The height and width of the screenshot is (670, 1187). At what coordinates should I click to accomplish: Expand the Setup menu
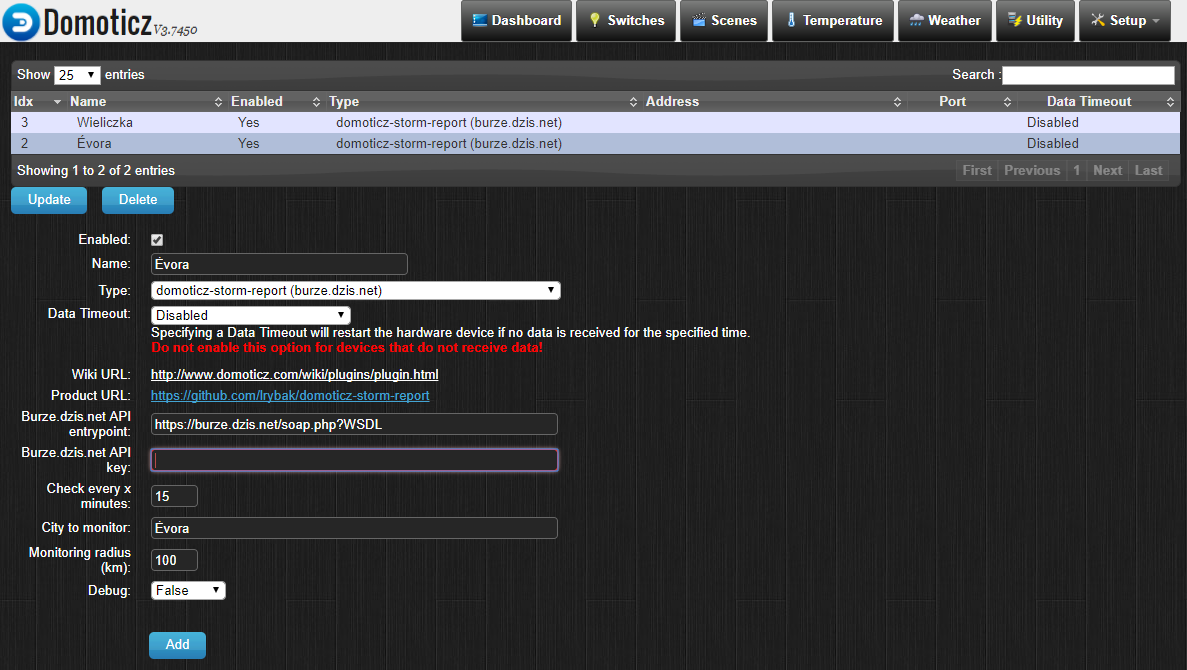(x=1124, y=20)
